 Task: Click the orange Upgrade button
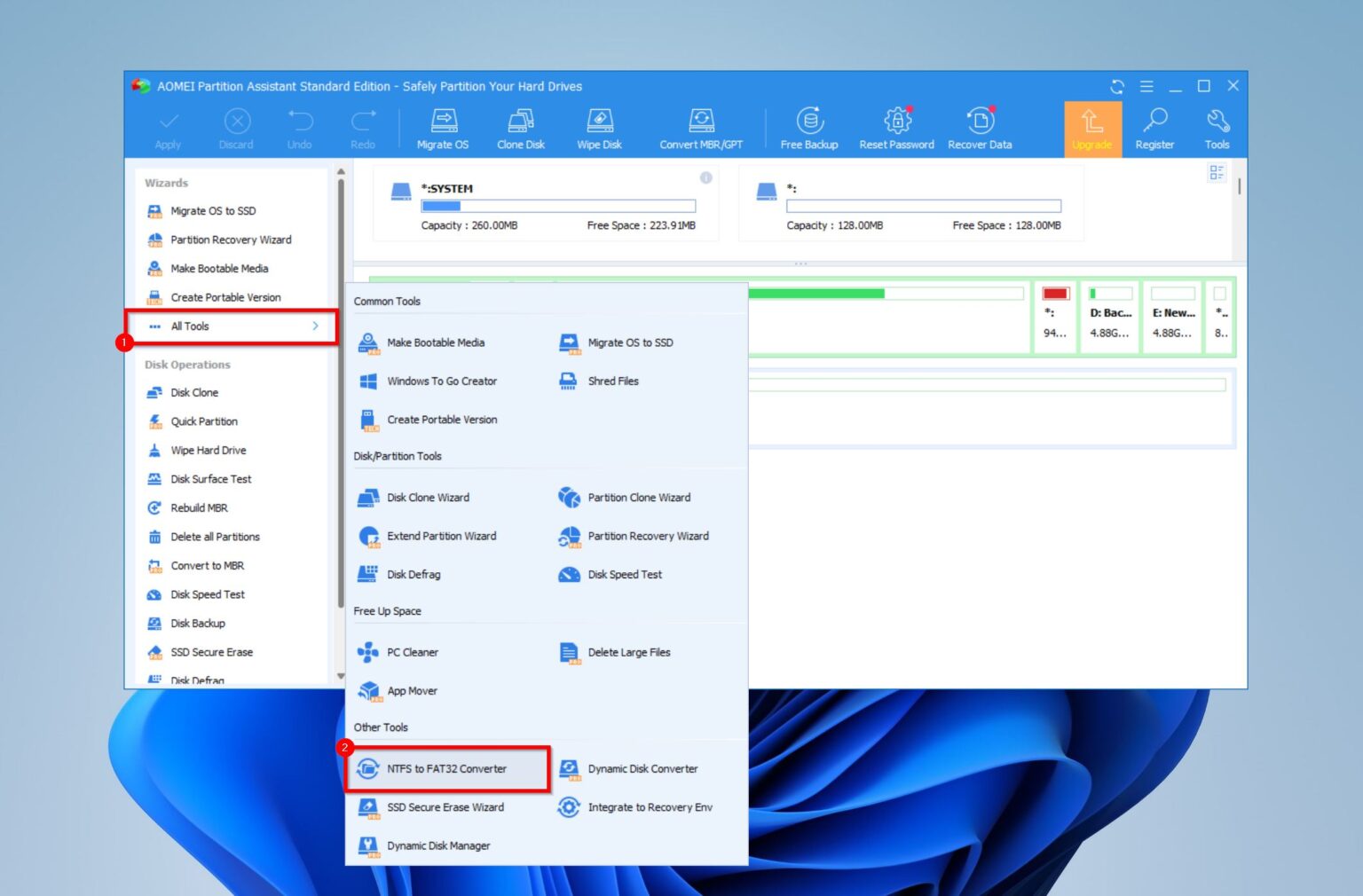point(1092,127)
